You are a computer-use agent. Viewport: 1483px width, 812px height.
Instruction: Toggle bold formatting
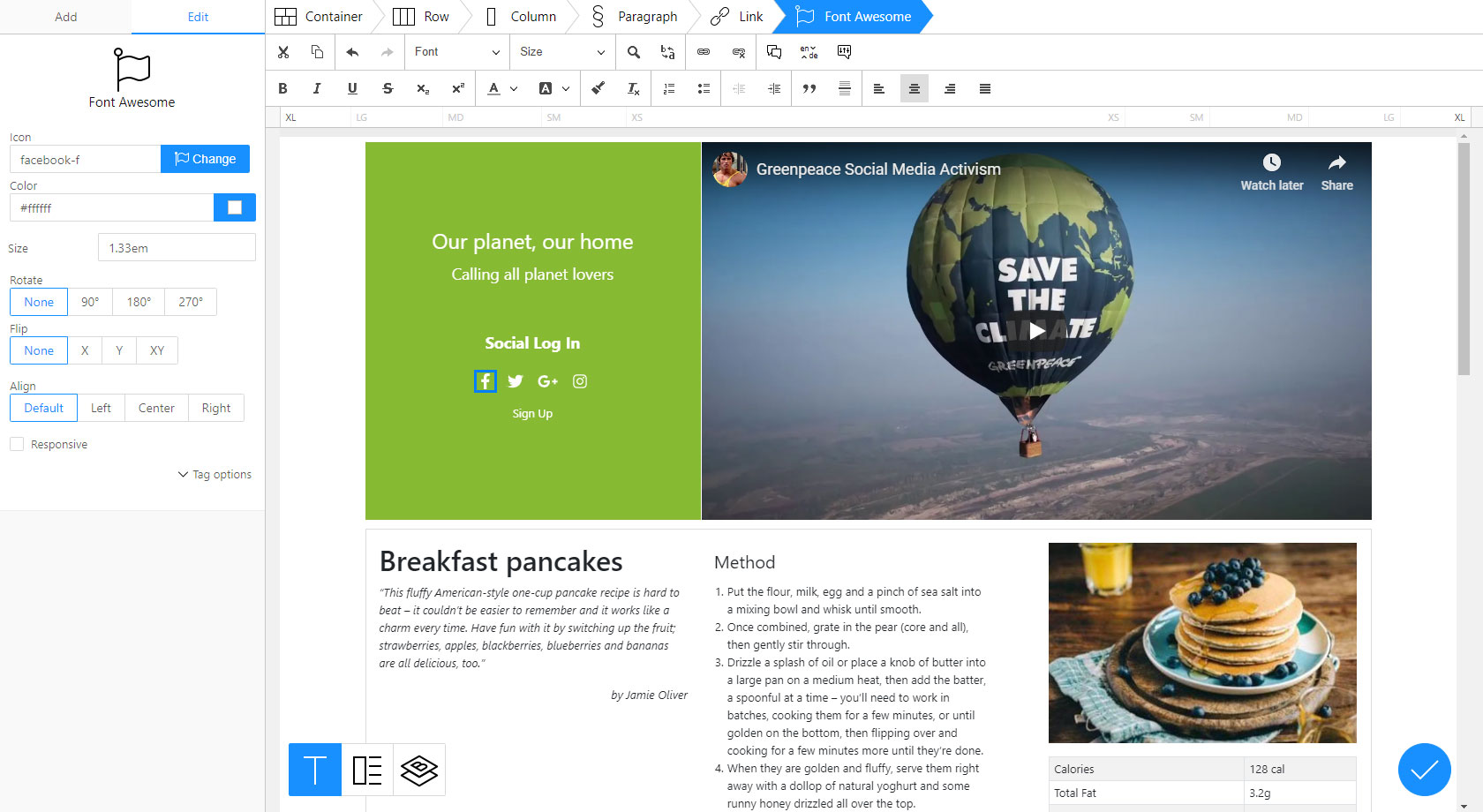282,88
